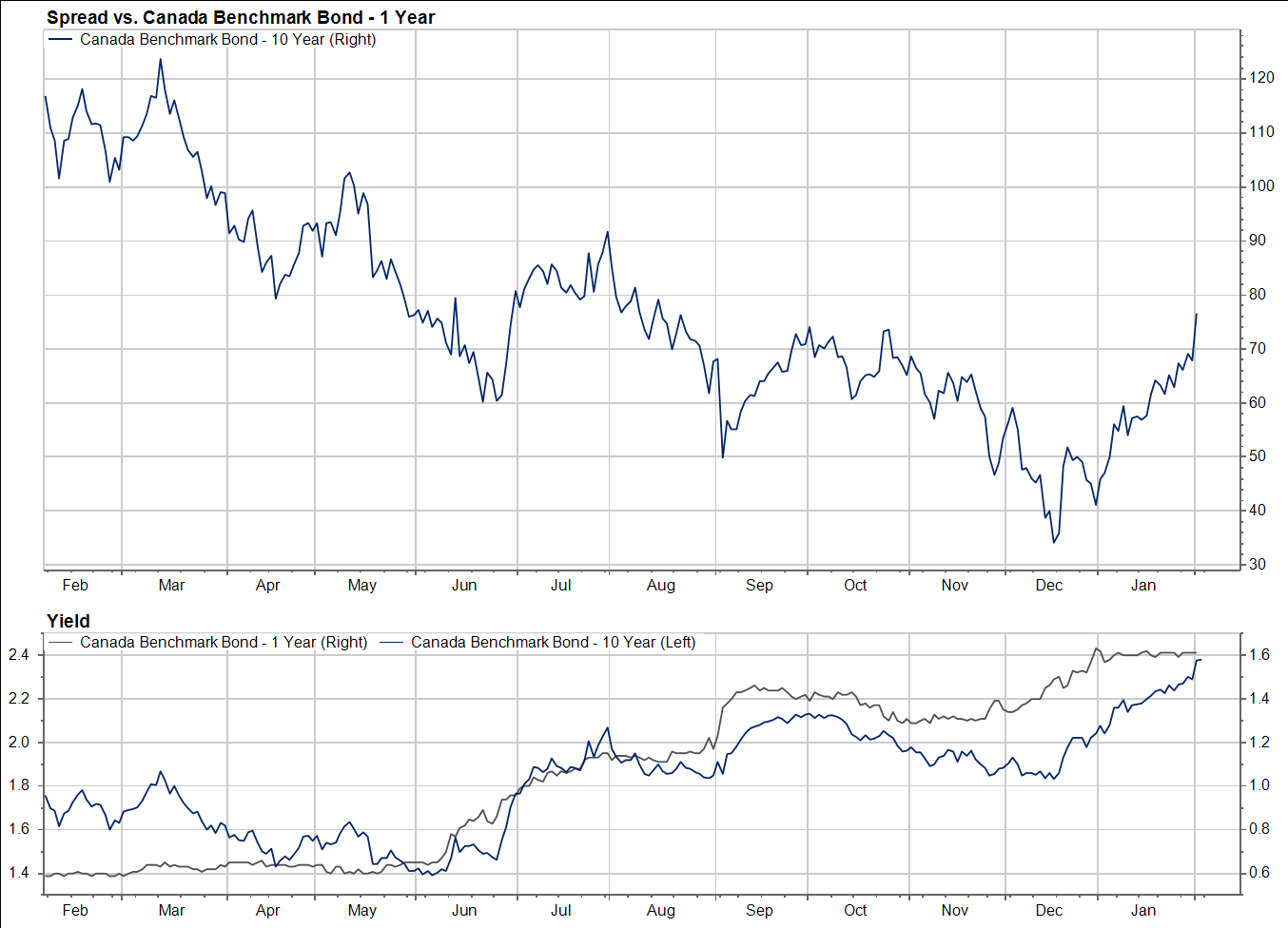
Task: Click the 'Jul' month label under the spread chart
Action: point(561,585)
